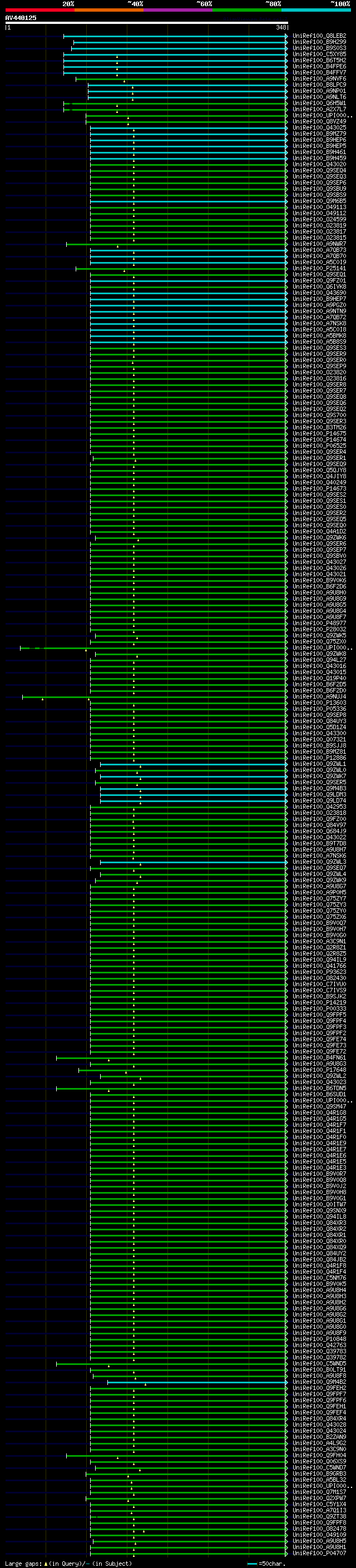Click the cyan ~100% identity legend segment
The image size is (356, 1568).
pos(316,10)
